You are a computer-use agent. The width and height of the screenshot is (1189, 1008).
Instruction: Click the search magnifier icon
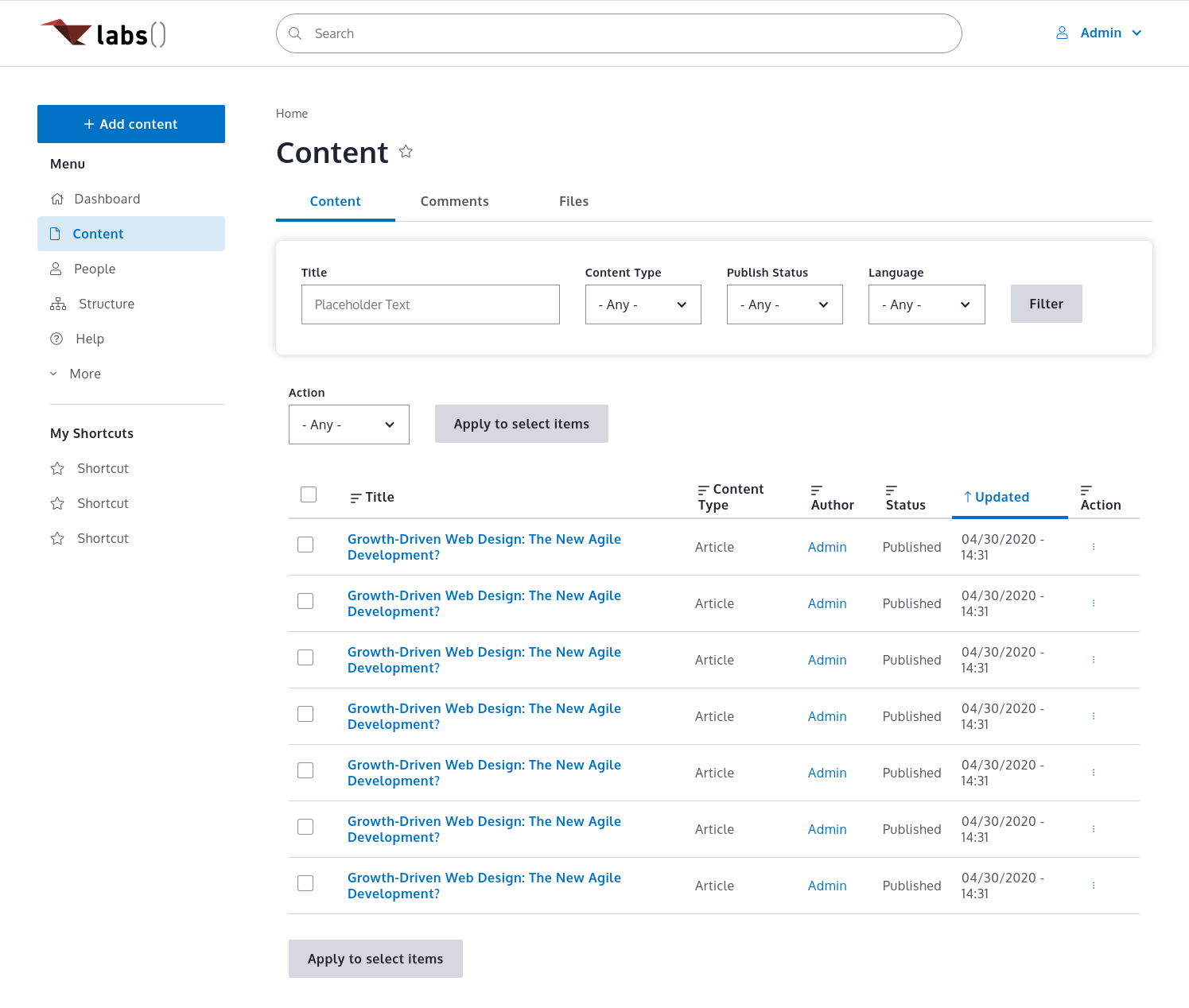tap(295, 33)
